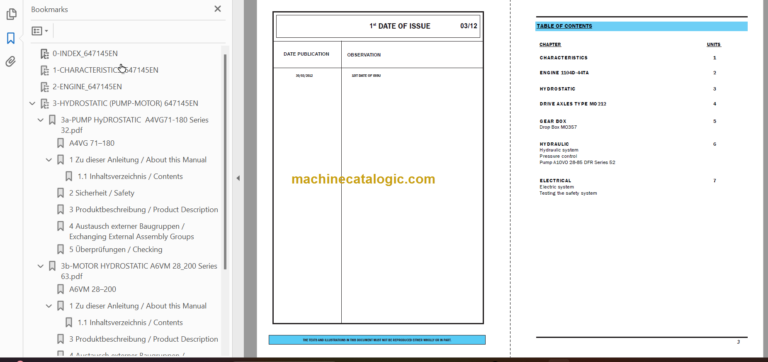768x362 pixels.
Task: Open bookmark 1-CHARACTERISTICS 647145EN
Action: click(x=105, y=70)
